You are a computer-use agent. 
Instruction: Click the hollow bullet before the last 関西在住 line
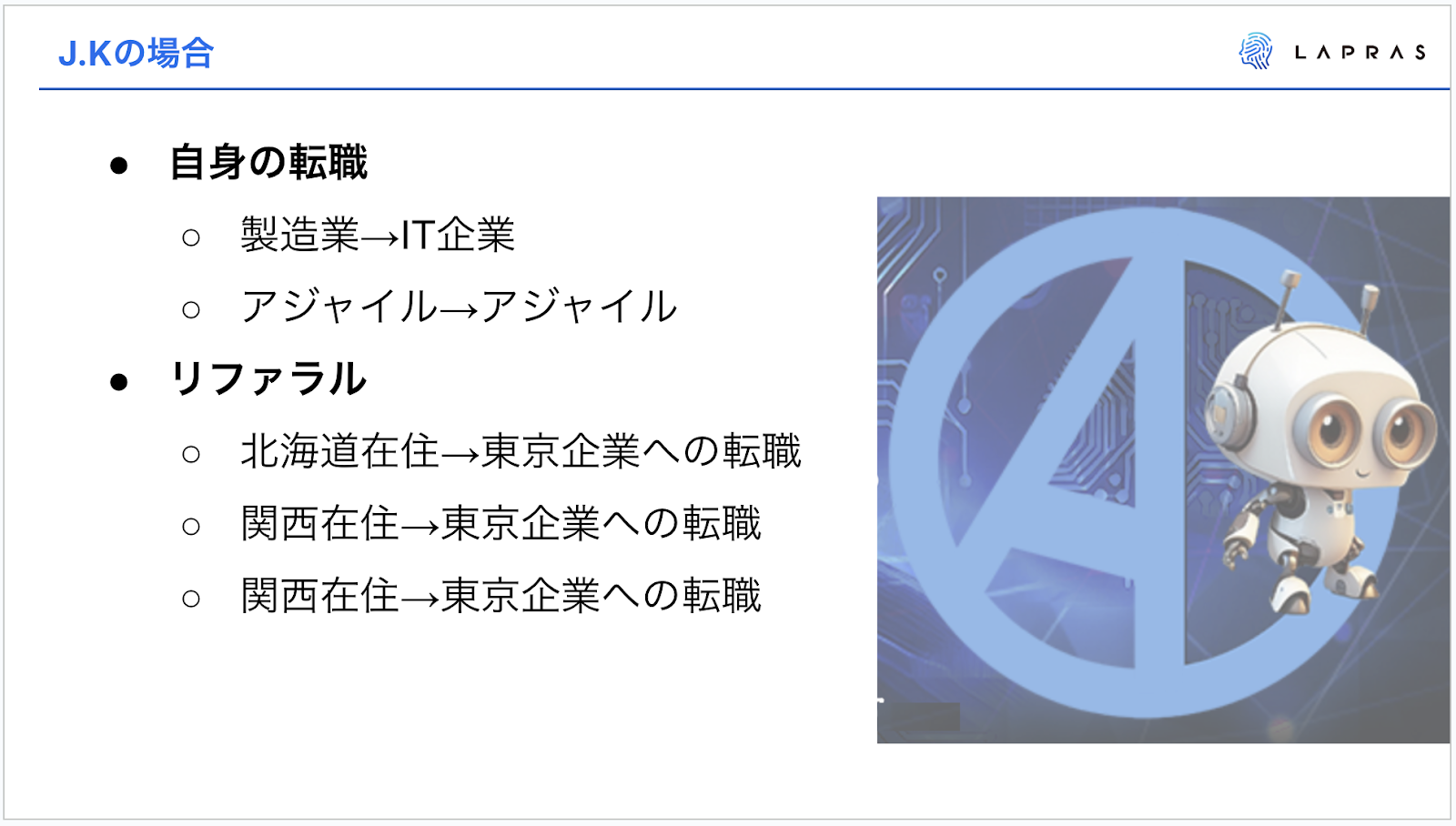click(191, 599)
